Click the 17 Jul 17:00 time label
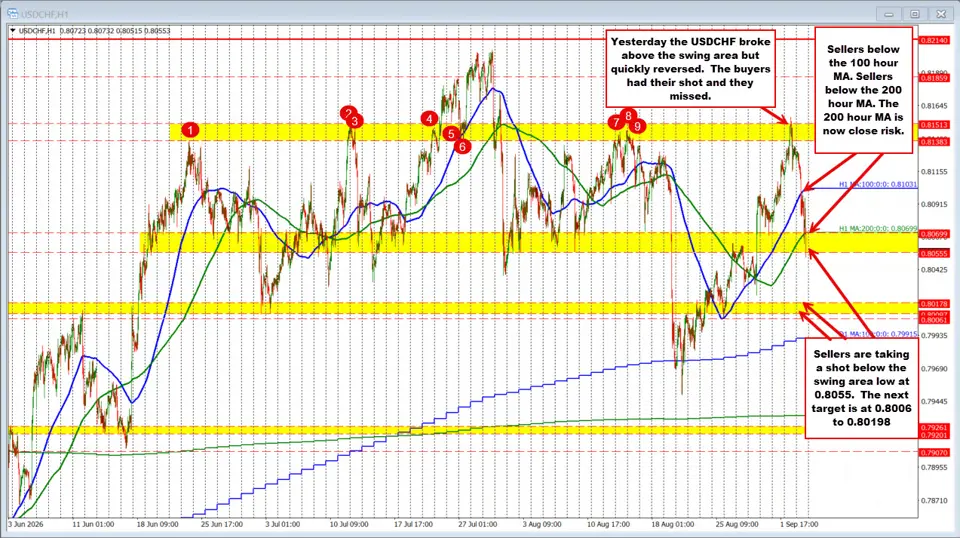 [x=413, y=525]
